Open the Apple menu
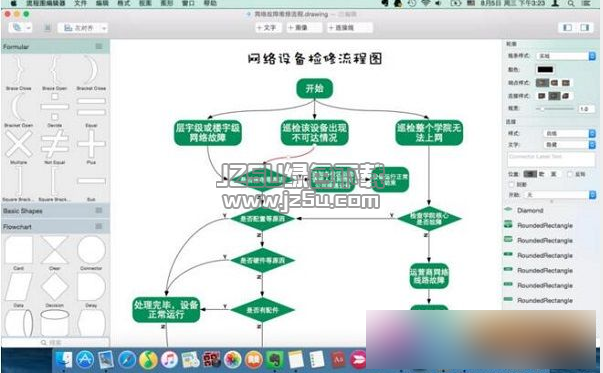Screen dimensions: 603x373 14,3
